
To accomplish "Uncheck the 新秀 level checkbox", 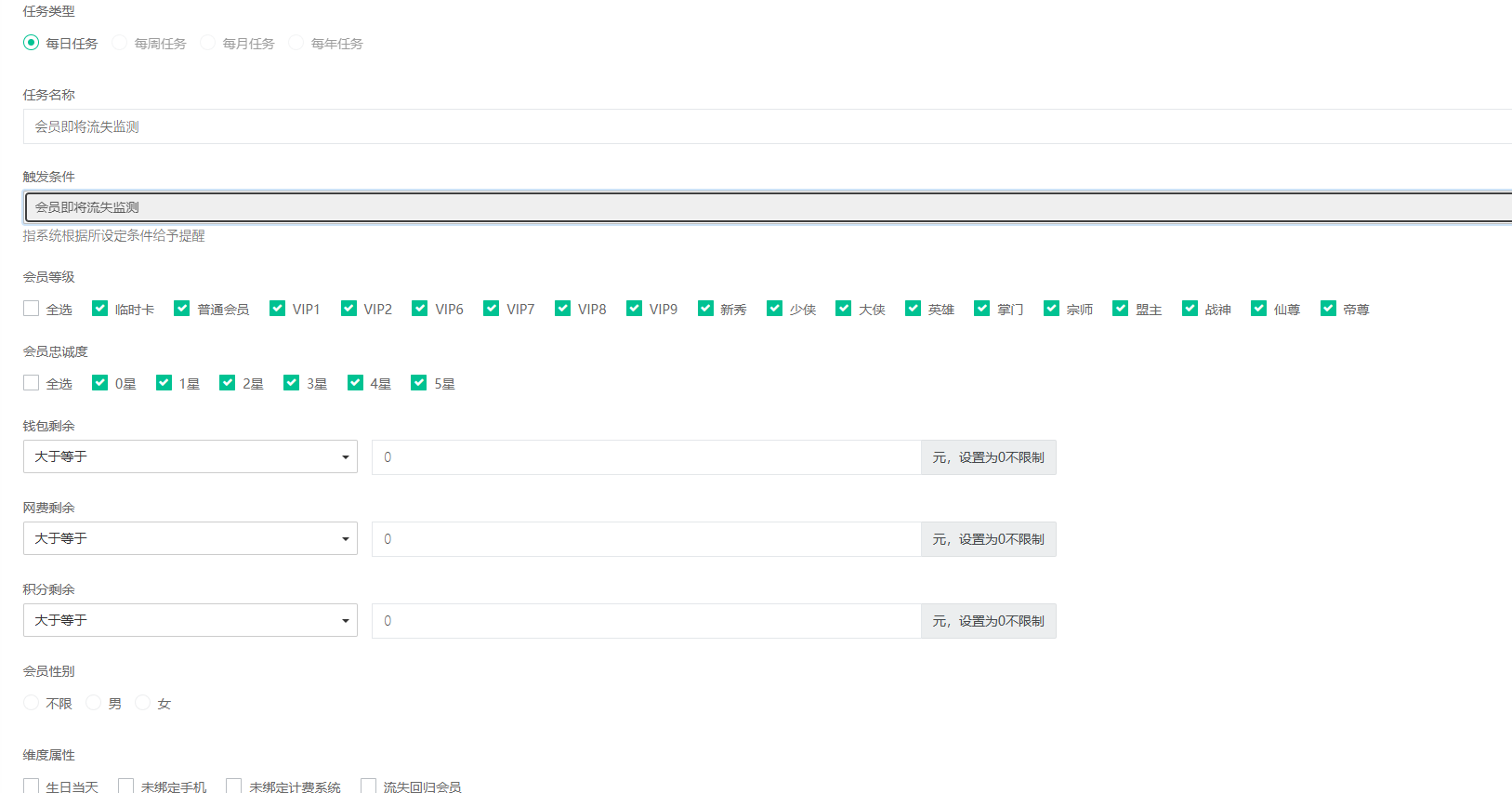I will pos(705,309).
